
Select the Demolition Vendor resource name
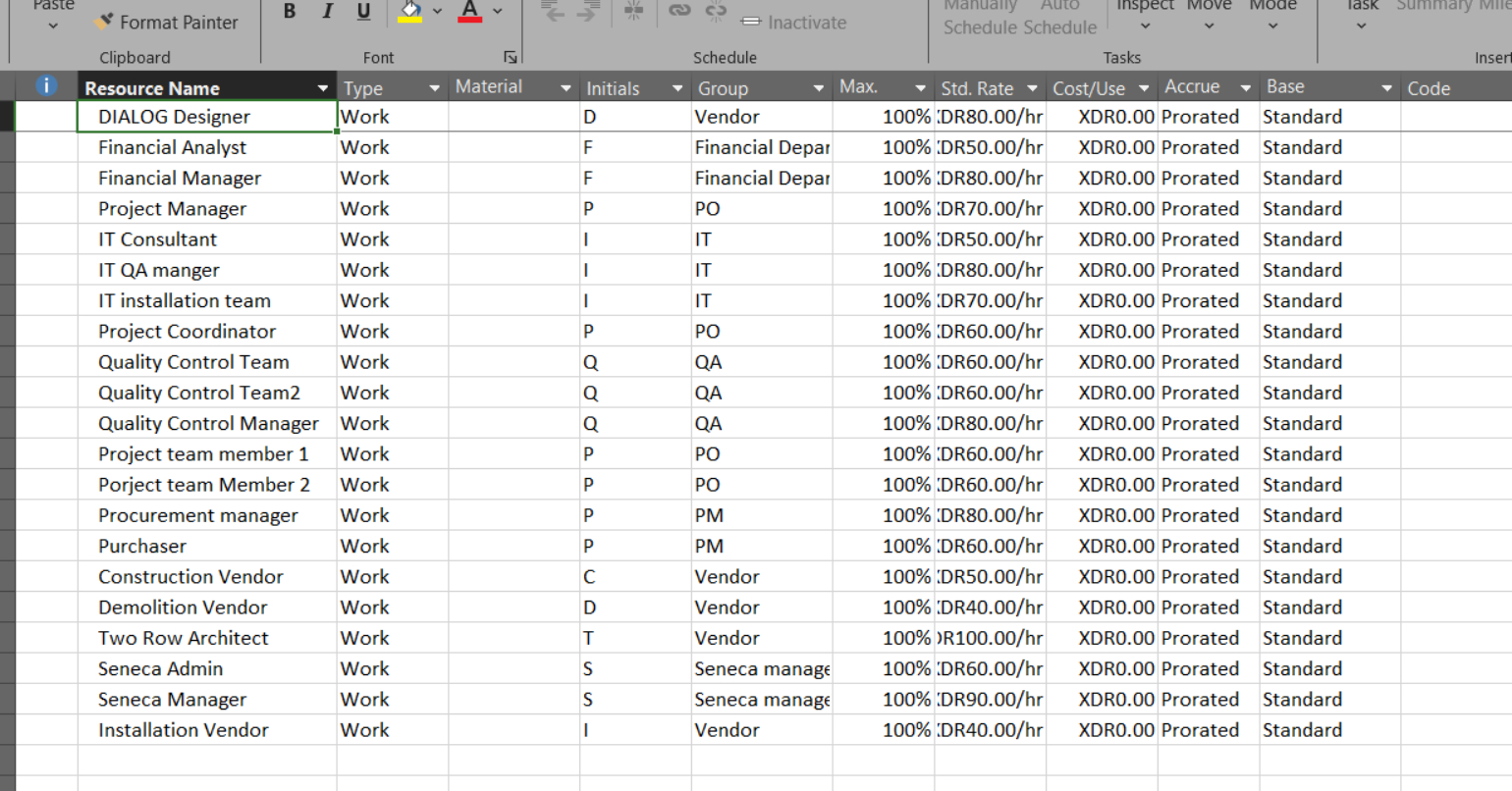tap(183, 607)
